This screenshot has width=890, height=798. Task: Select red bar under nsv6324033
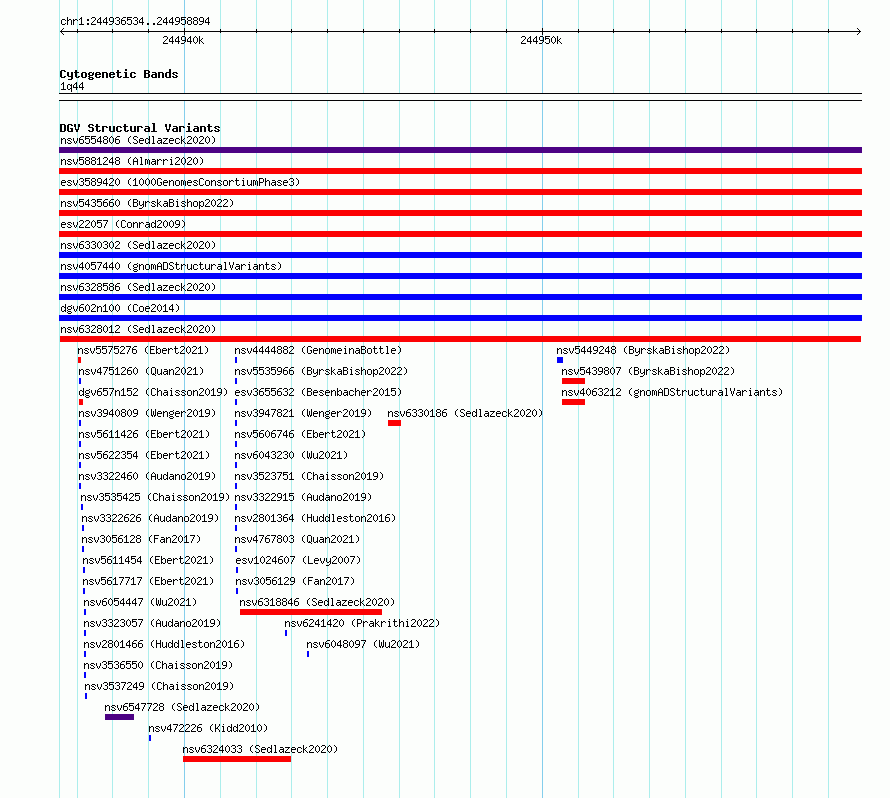click(x=237, y=759)
